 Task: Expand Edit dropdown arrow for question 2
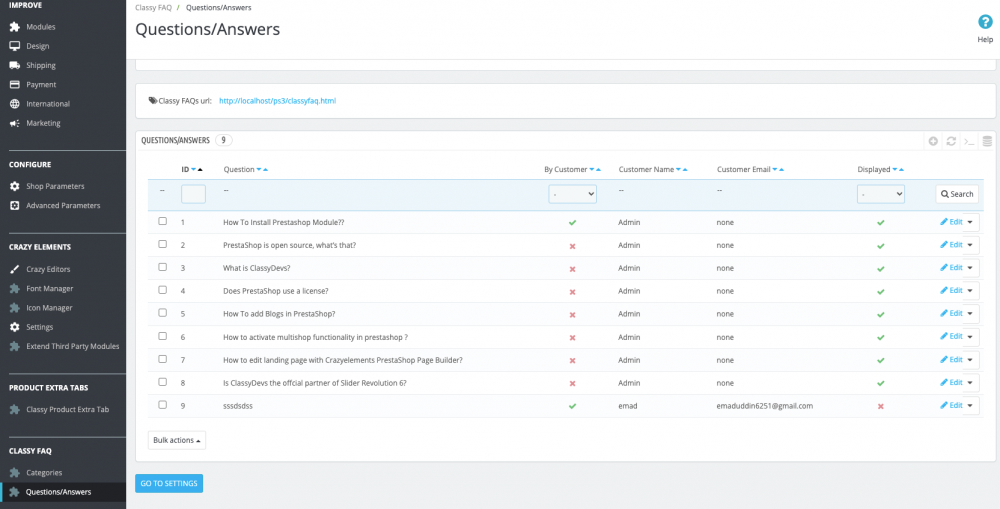coord(971,245)
